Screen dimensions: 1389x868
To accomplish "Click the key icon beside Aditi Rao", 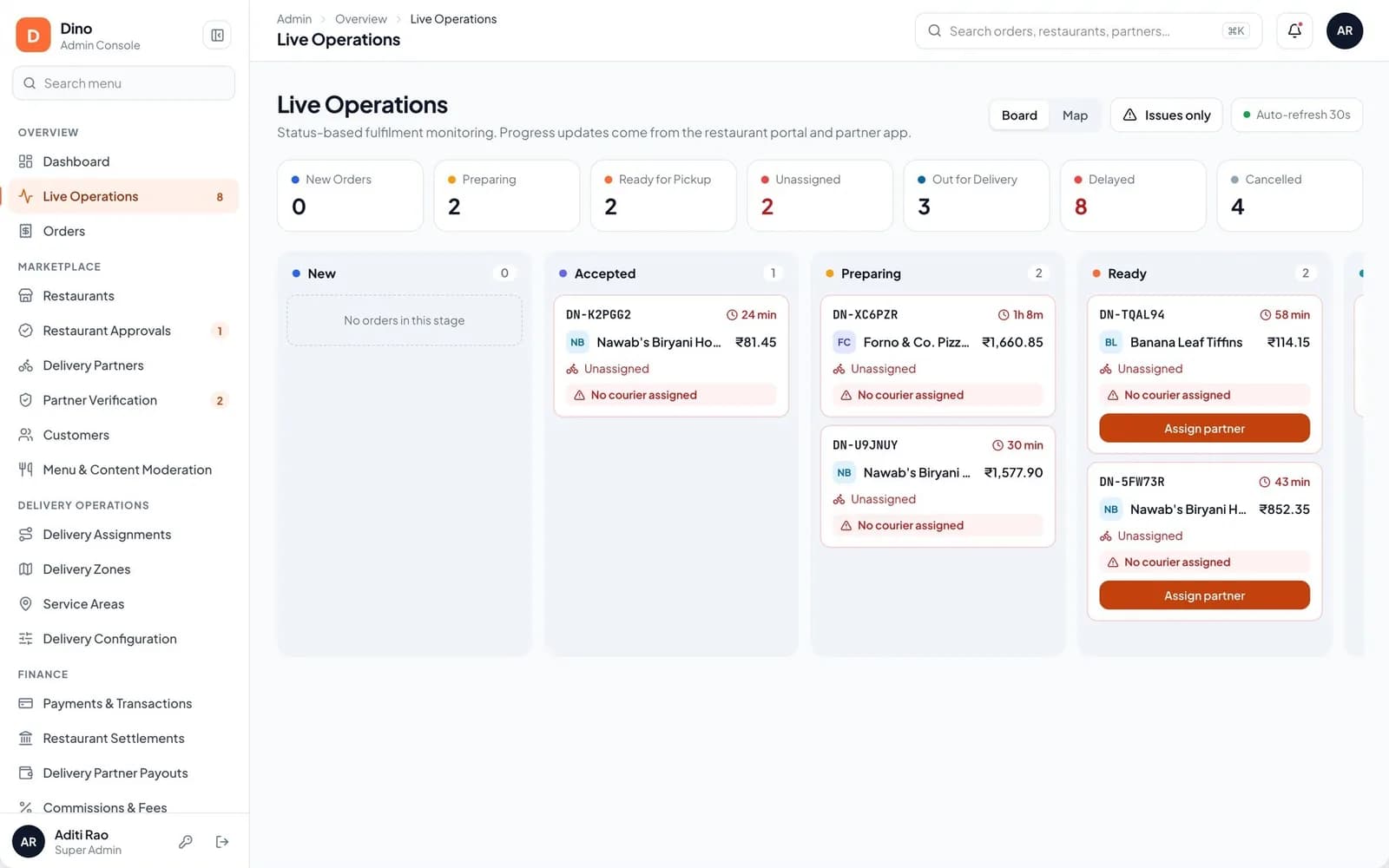I will pos(185,841).
